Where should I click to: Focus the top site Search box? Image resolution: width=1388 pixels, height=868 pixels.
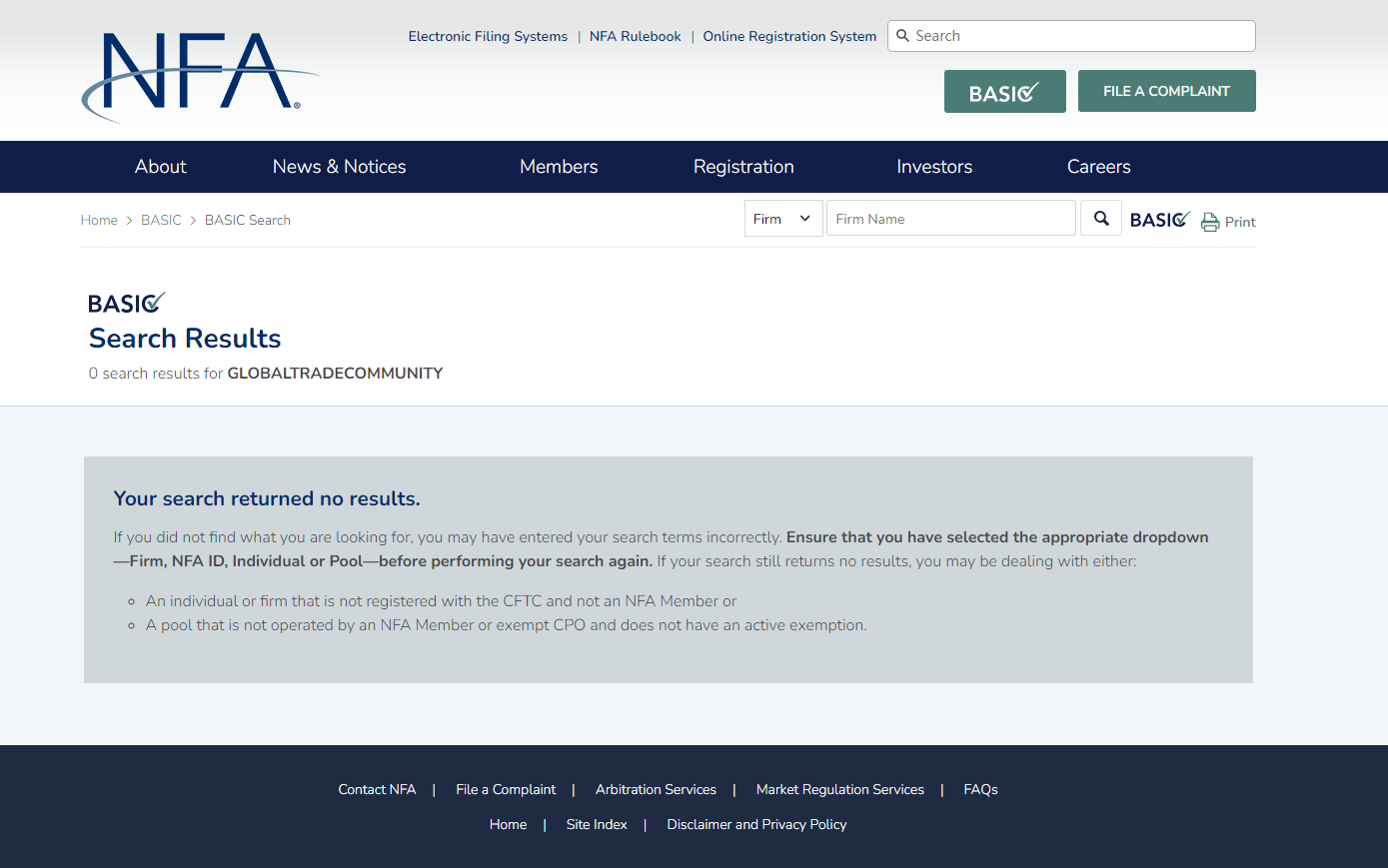tap(1079, 36)
